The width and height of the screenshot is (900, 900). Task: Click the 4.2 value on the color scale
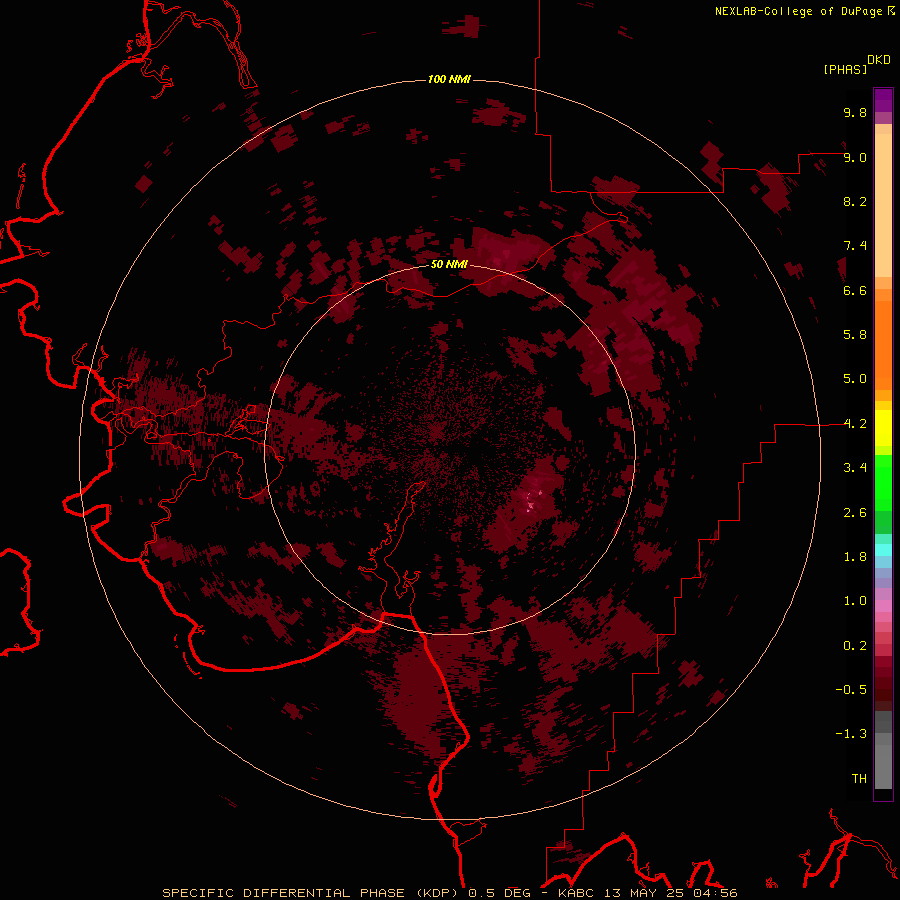coord(855,424)
